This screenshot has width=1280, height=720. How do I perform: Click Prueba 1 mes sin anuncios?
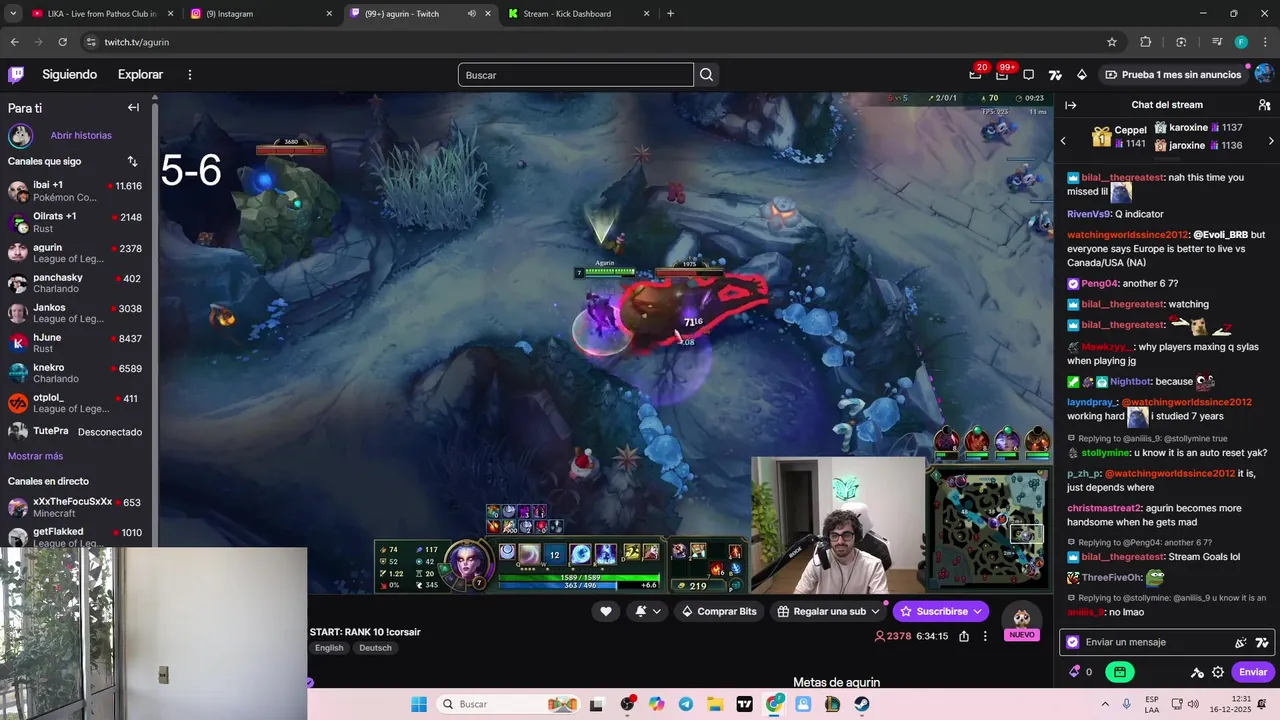(x=1172, y=75)
